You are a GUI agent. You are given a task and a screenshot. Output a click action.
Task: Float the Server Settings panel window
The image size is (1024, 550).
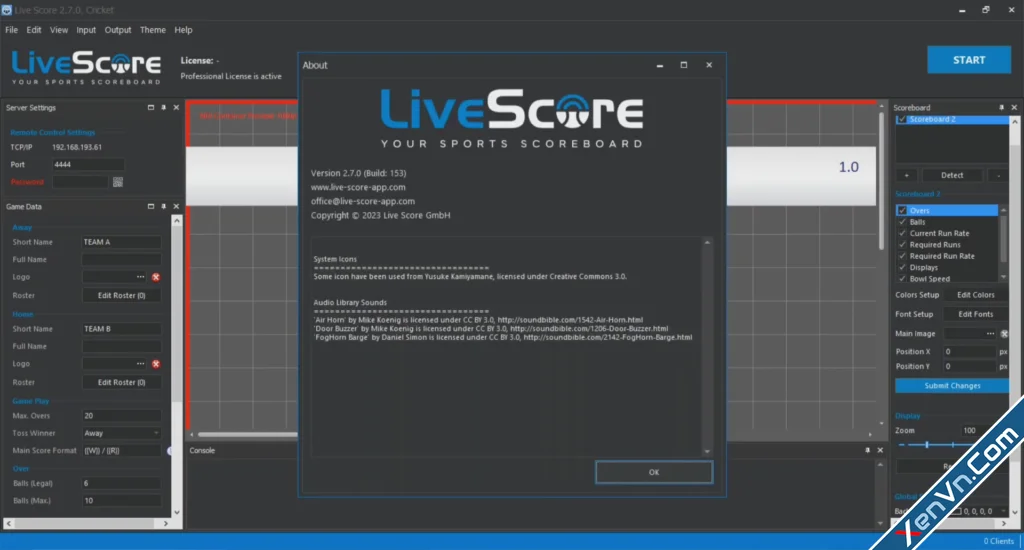click(151, 108)
